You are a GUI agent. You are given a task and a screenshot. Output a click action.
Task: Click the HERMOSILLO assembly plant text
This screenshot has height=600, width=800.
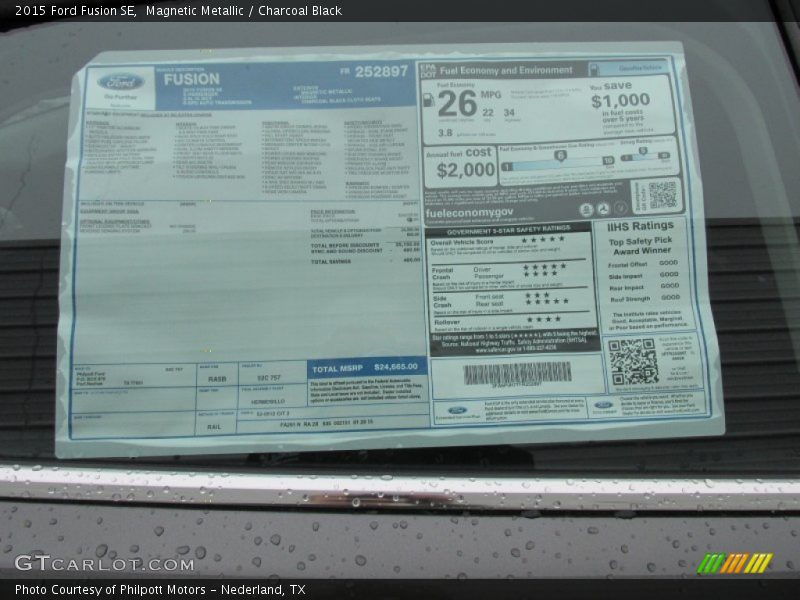click(x=268, y=402)
